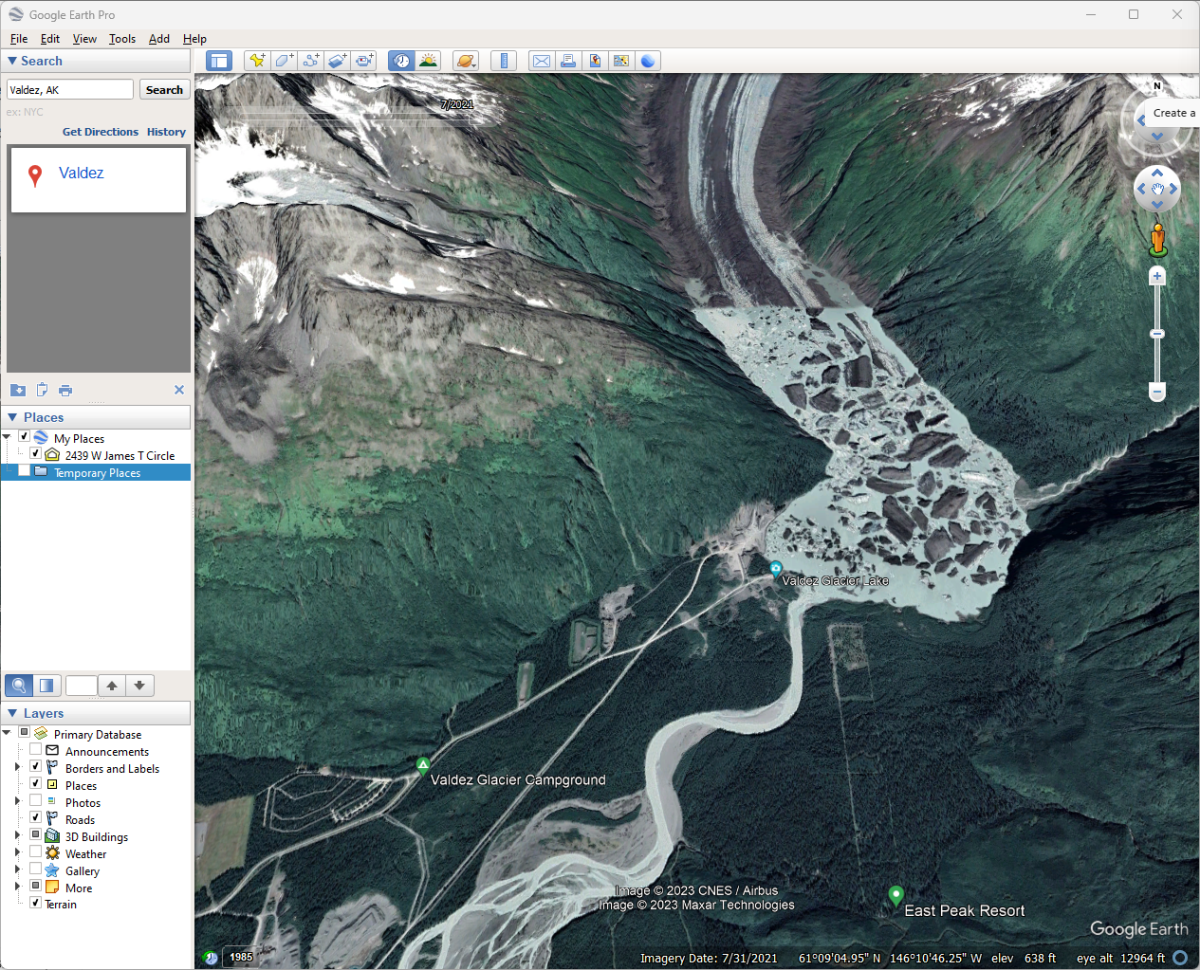The height and width of the screenshot is (970, 1200).
Task: Show the ruler measurement tool
Action: pos(503,61)
